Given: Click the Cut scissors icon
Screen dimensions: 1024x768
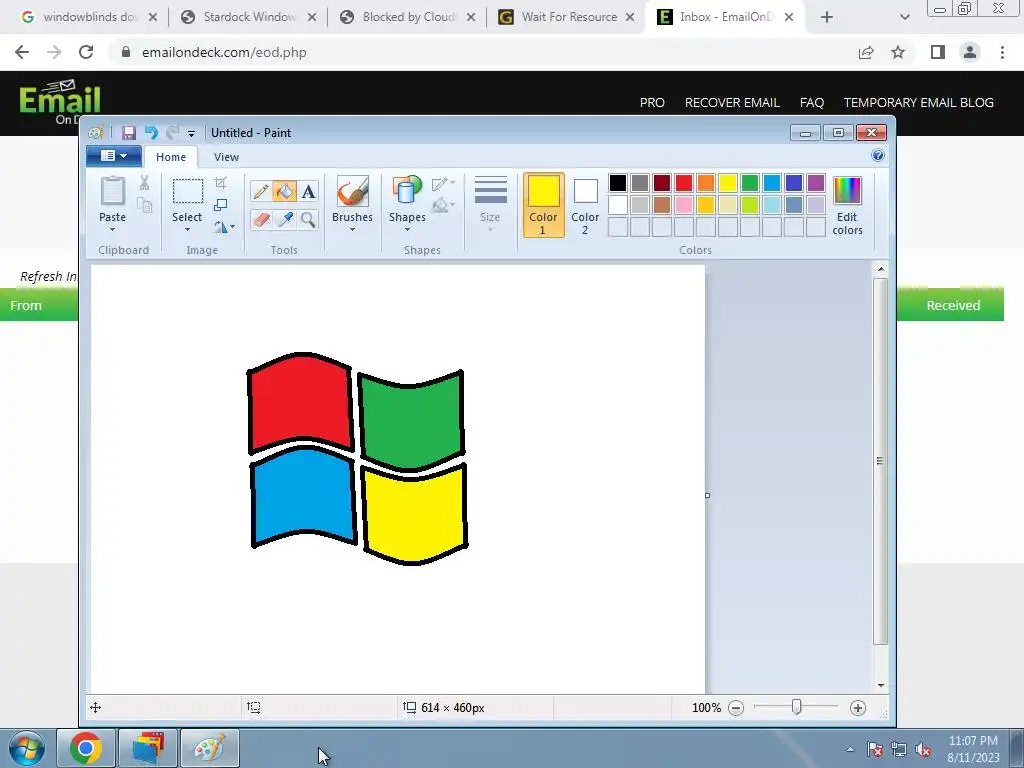Looking at the screenshot, I should (x=144, y=183).
